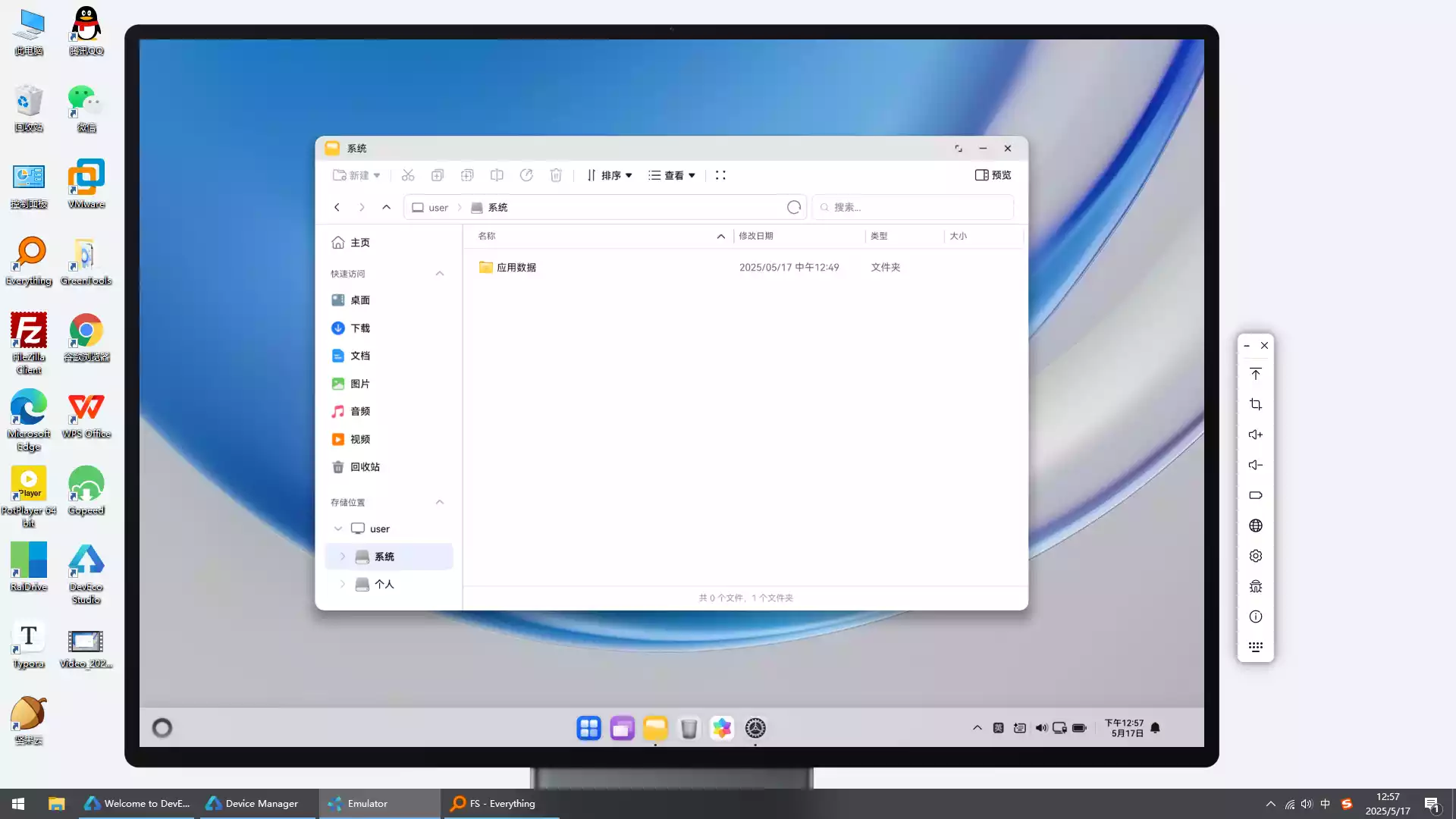Open 桌面 in quick access
The image size is (1456, 819).
388,300
